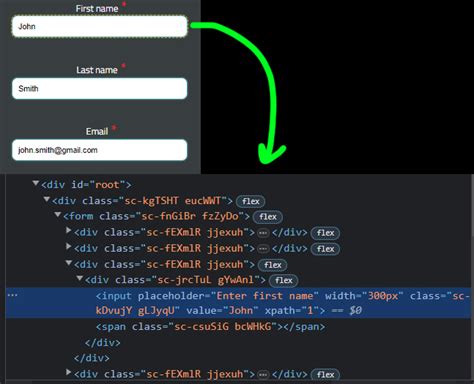Collapse the expanded sc-fEXmlR jjexuh div
Viewport: 474px width, 384px height.
(x=69, y=263)
